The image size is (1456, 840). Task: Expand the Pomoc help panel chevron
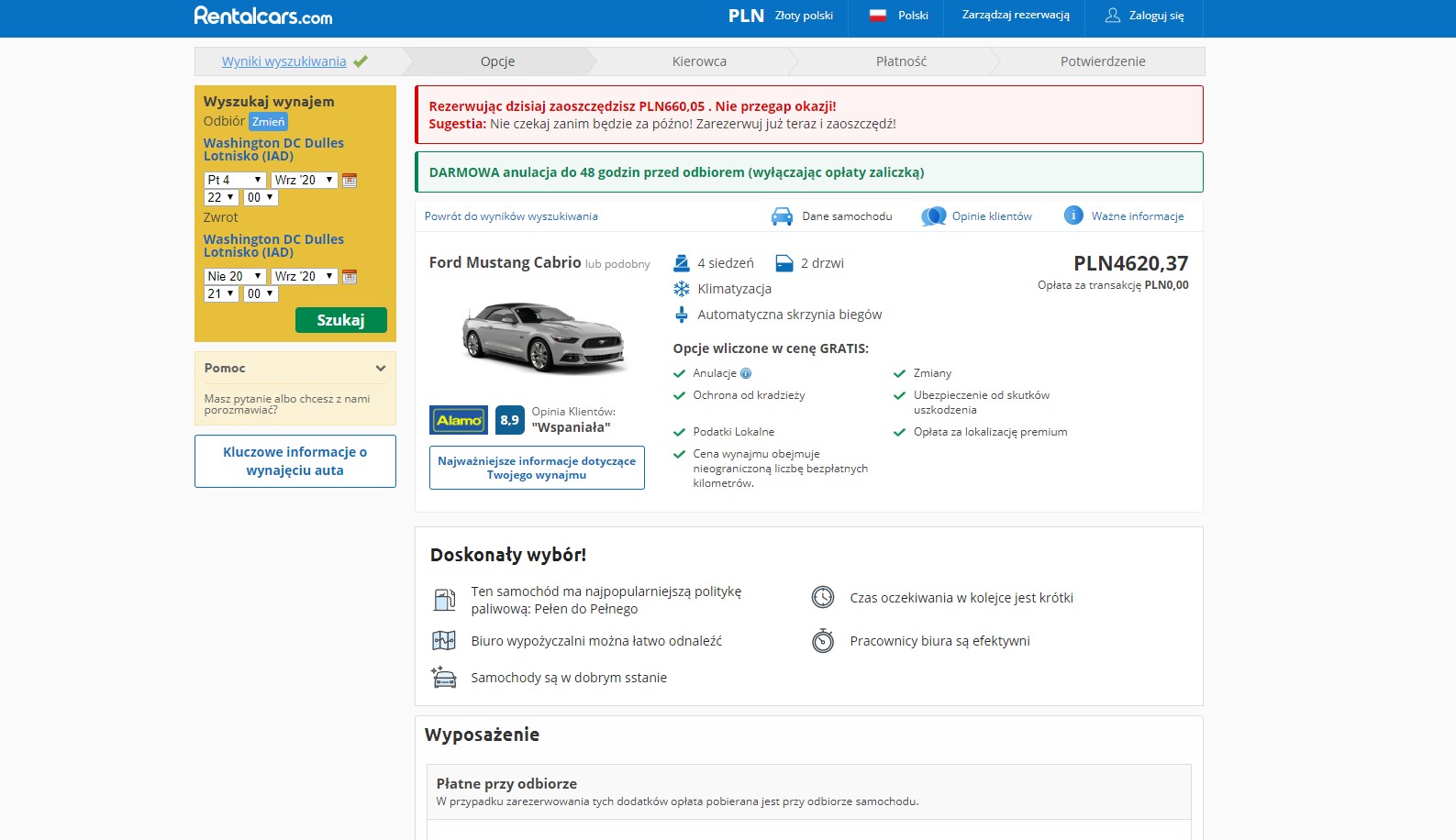[381, 368]
